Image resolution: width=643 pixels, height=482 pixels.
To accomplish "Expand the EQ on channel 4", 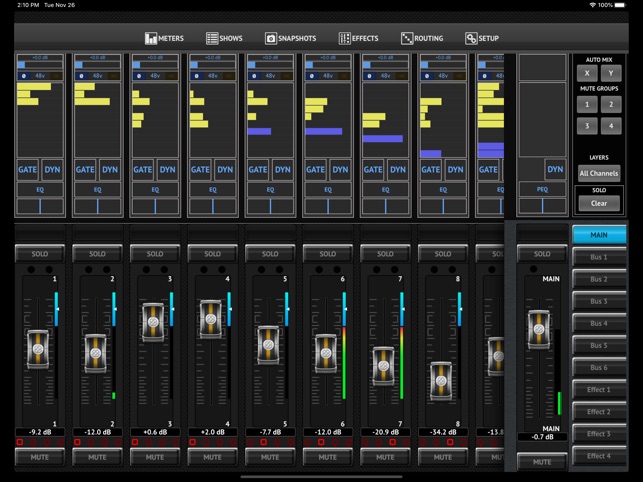I will 213,189.
